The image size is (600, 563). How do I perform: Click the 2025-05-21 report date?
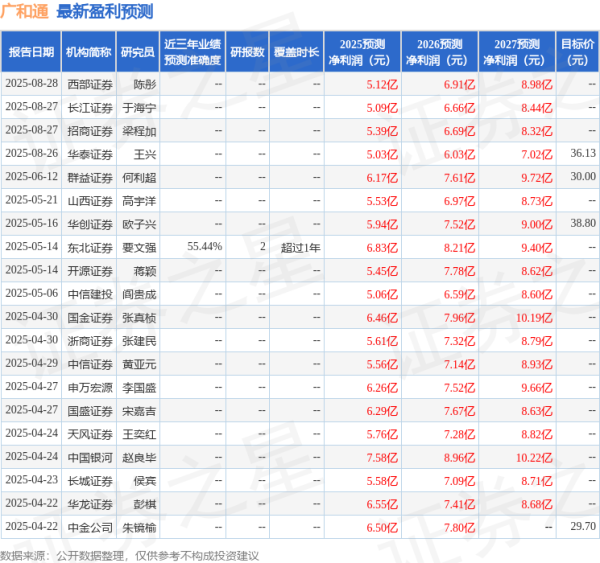coord(31,200)
